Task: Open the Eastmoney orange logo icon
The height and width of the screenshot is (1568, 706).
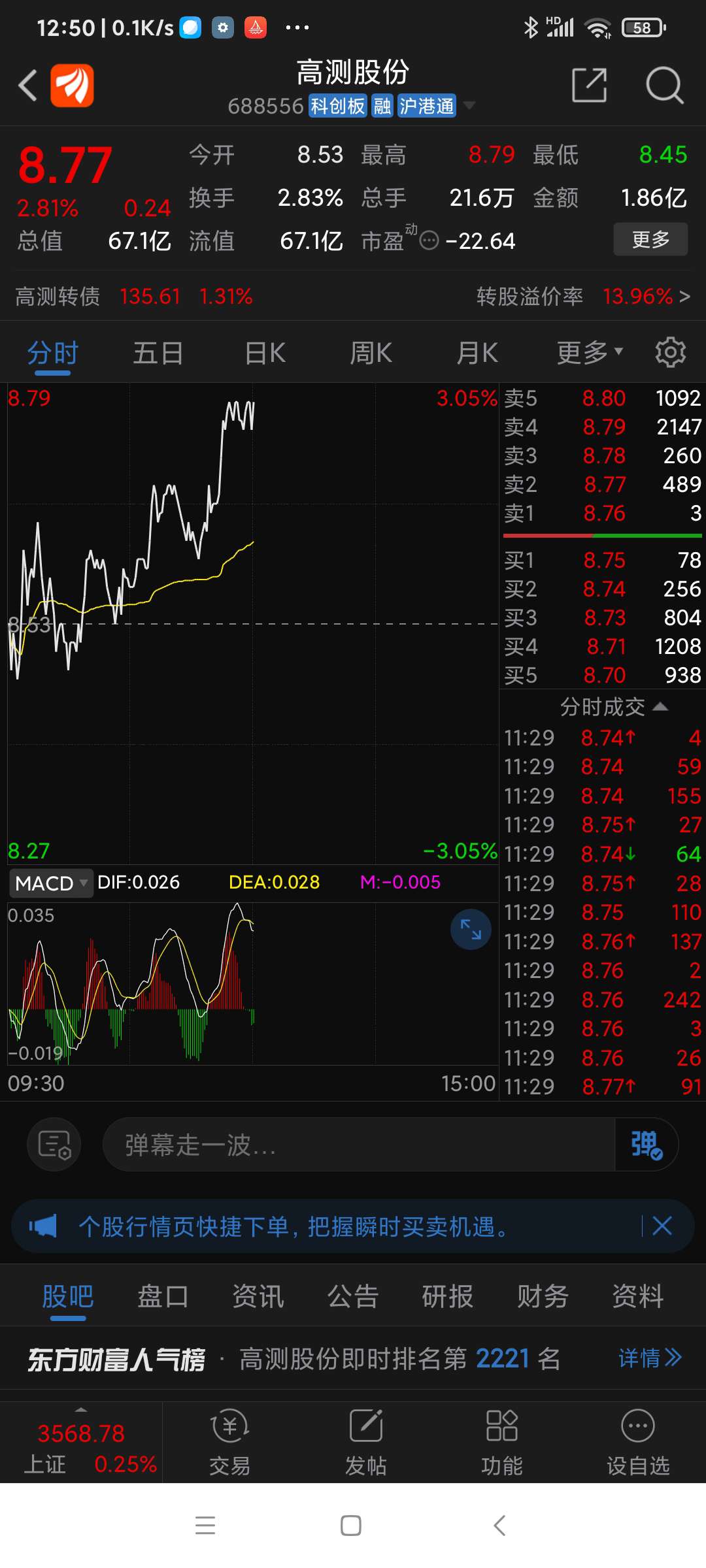Action: coord(72,86)
